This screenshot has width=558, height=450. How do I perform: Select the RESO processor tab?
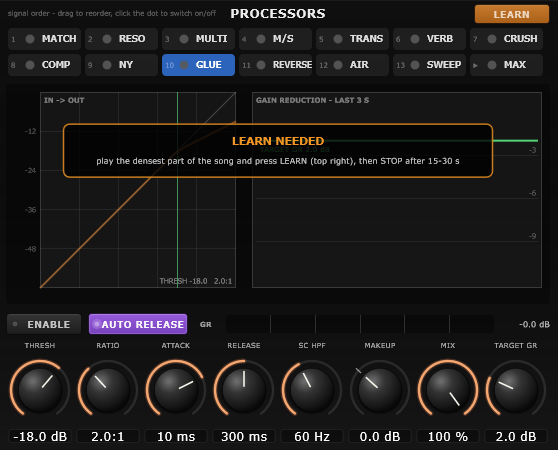point(121,39)
